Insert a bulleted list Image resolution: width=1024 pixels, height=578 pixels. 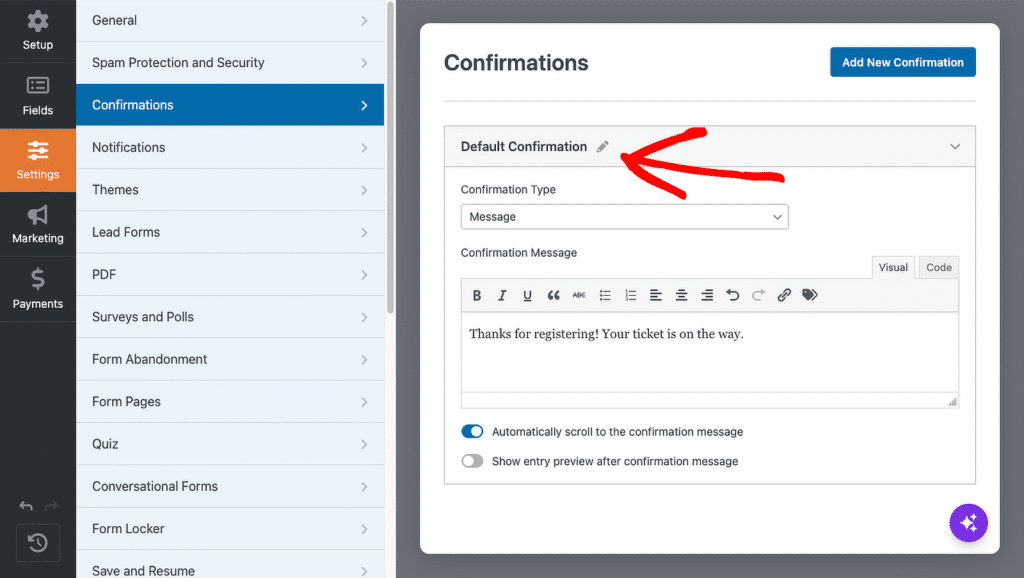pos(605,295)
